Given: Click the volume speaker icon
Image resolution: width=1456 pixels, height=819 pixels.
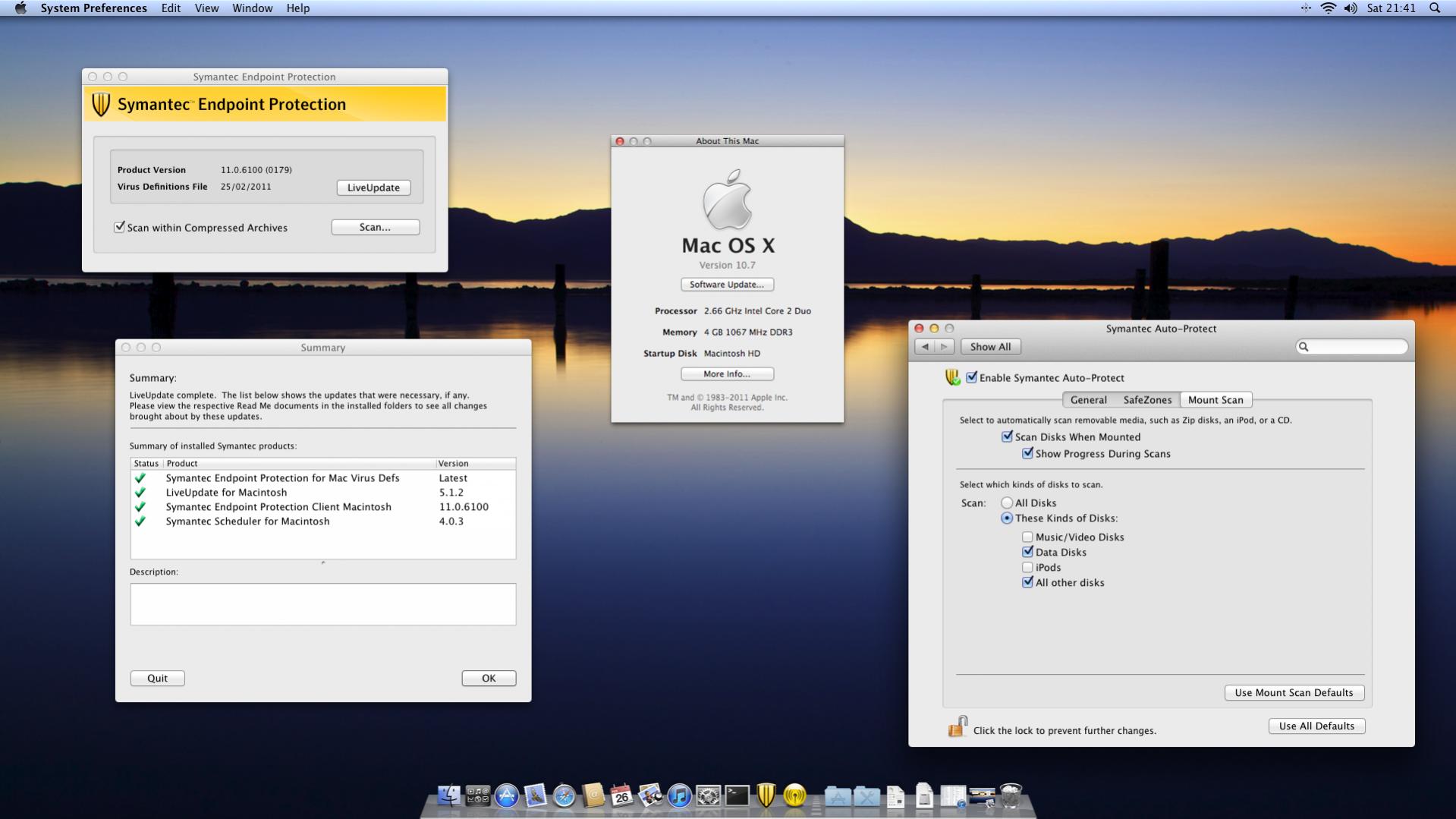Looking at the screenshot, I should [1351, 8].
